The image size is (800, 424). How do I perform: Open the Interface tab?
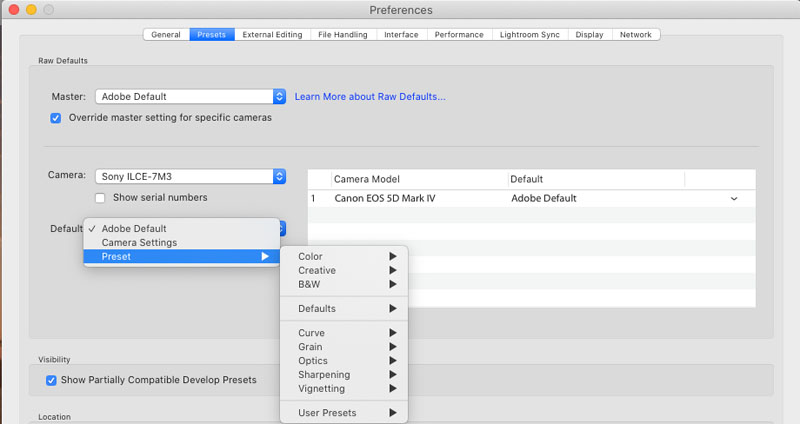point(401,35)
